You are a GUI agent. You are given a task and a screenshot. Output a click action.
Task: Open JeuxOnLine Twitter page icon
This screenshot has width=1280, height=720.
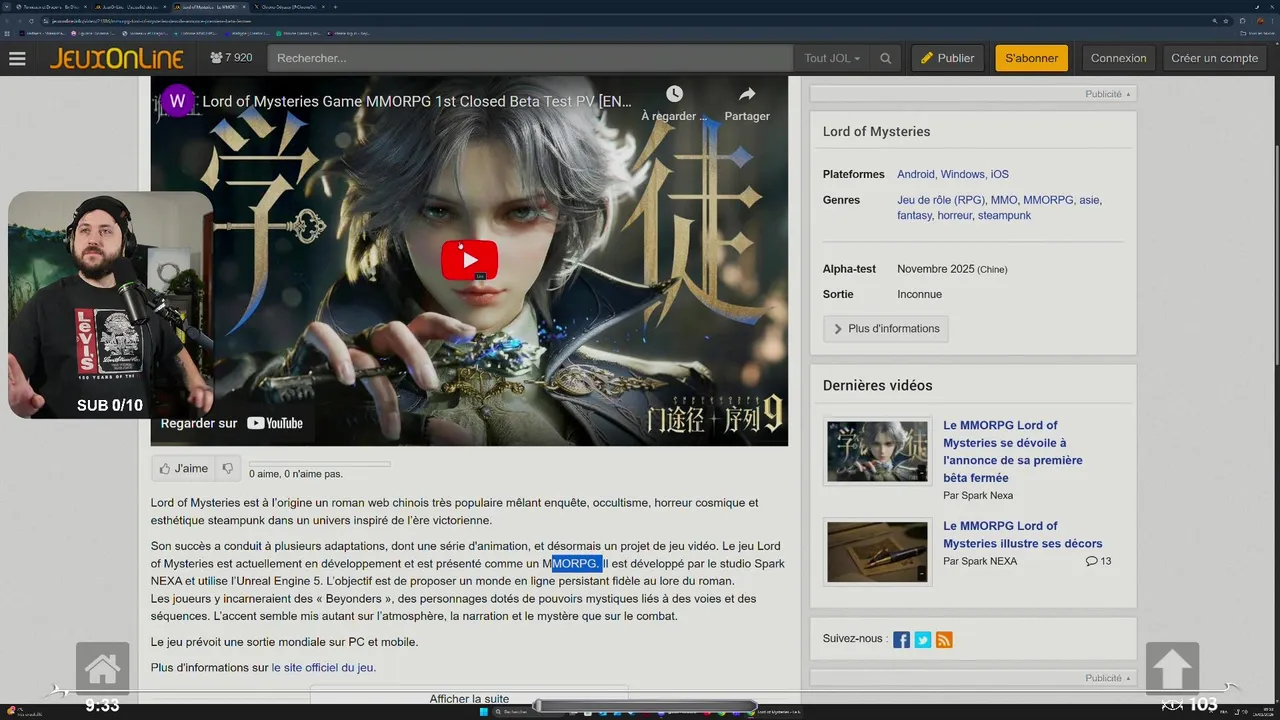point(922,639)
